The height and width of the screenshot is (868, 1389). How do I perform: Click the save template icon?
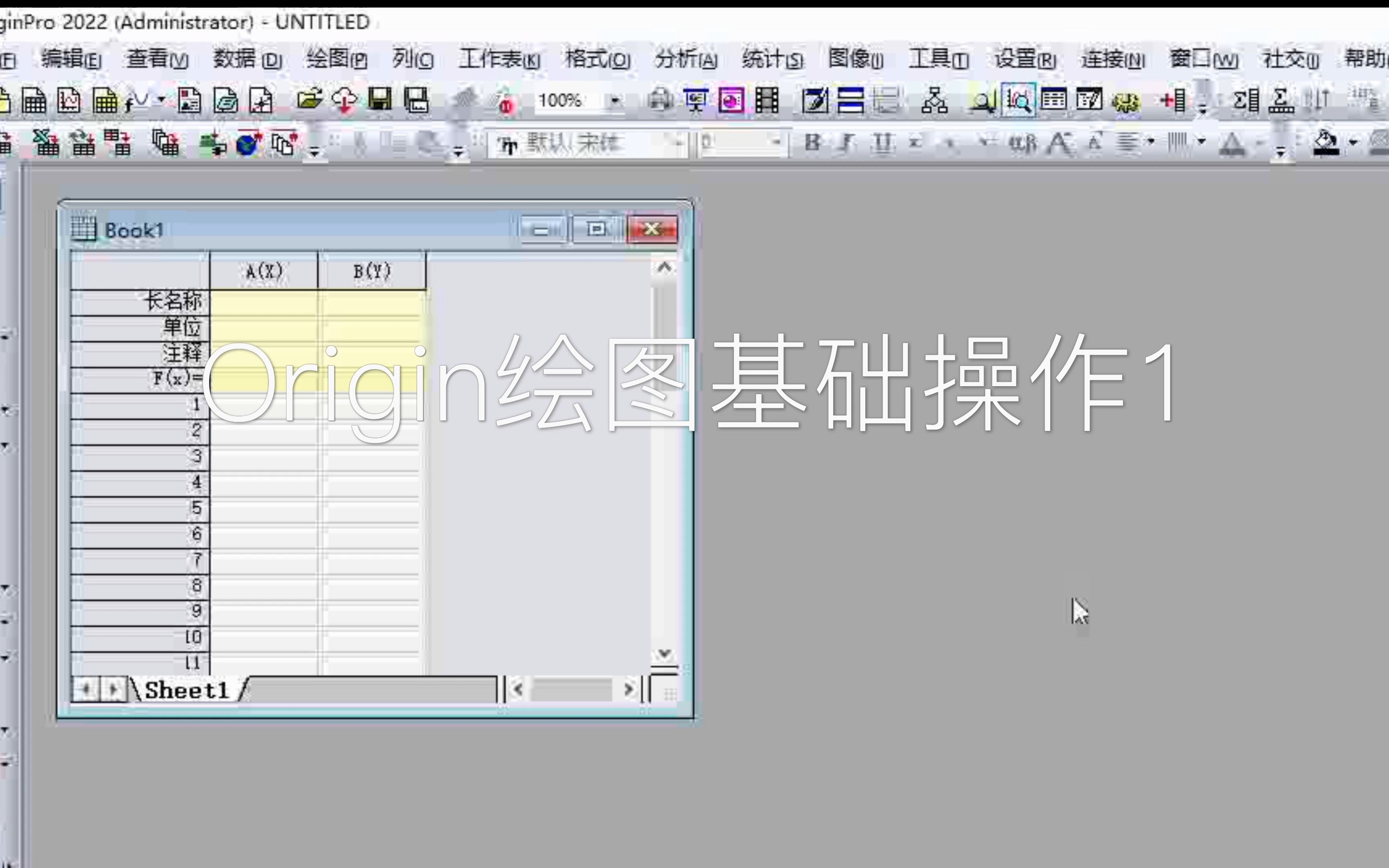[416, 100]
